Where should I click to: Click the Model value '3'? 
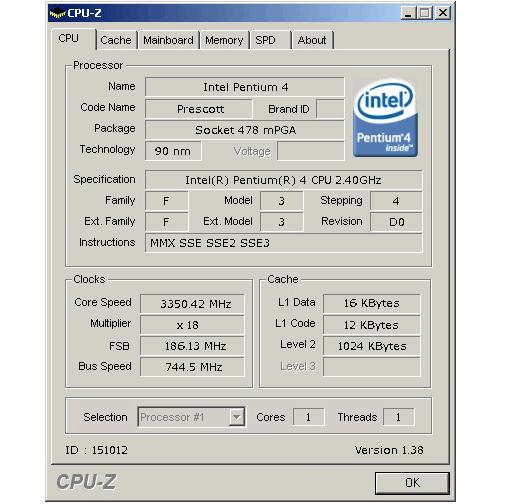click(x=282, y=201)
